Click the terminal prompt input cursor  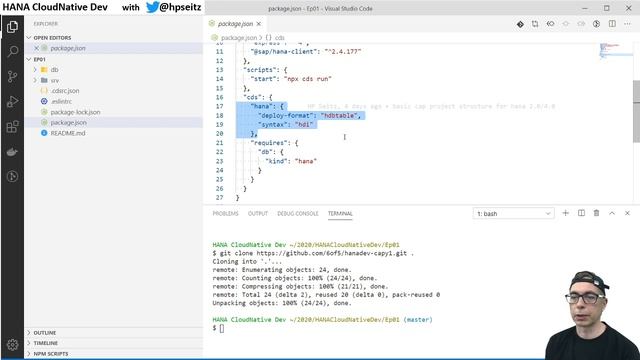[222, 328]
